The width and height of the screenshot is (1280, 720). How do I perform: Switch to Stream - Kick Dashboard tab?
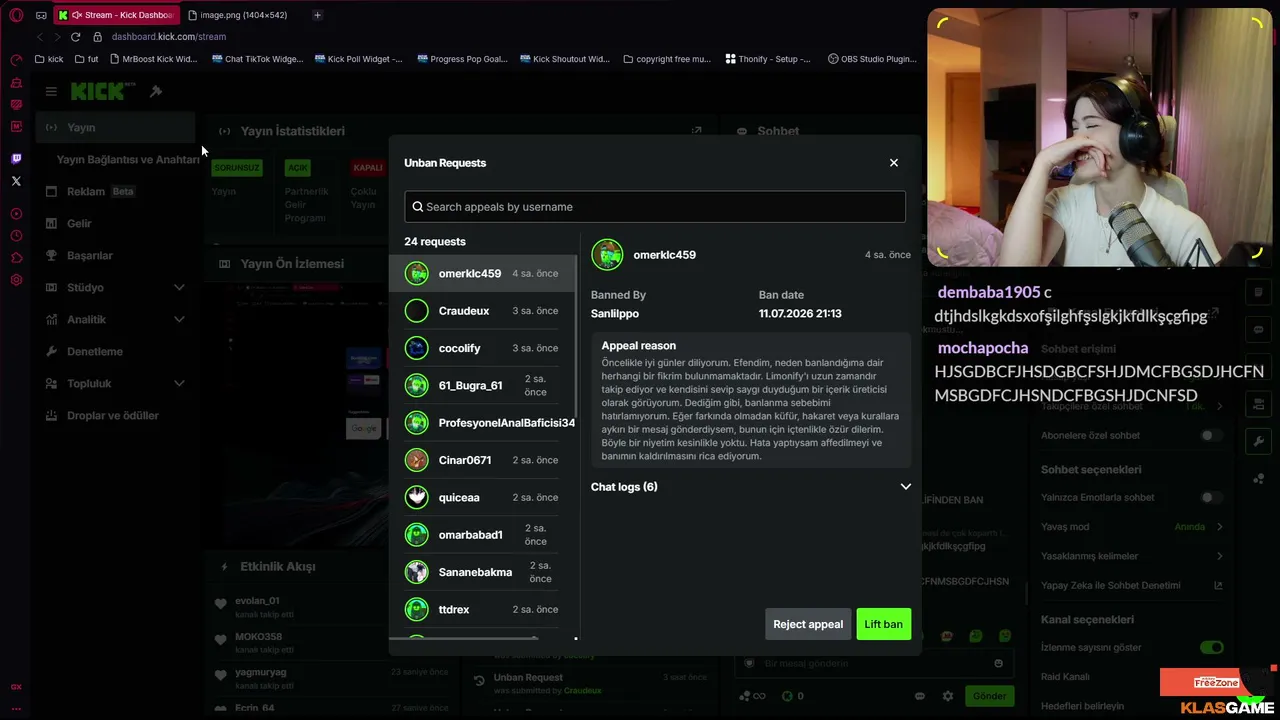[x=115, y=15]
